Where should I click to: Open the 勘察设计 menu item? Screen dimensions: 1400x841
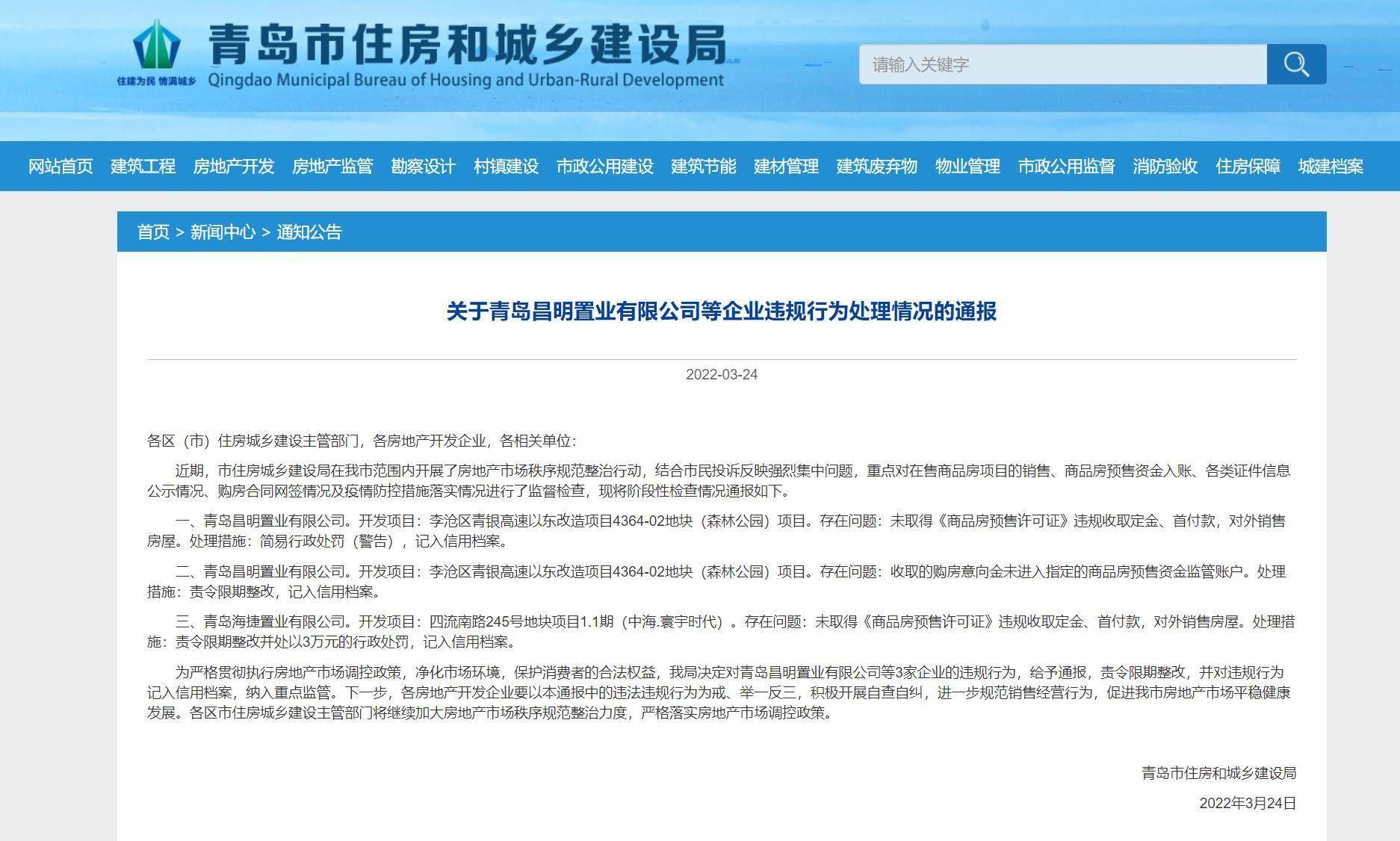pos(423,167)
